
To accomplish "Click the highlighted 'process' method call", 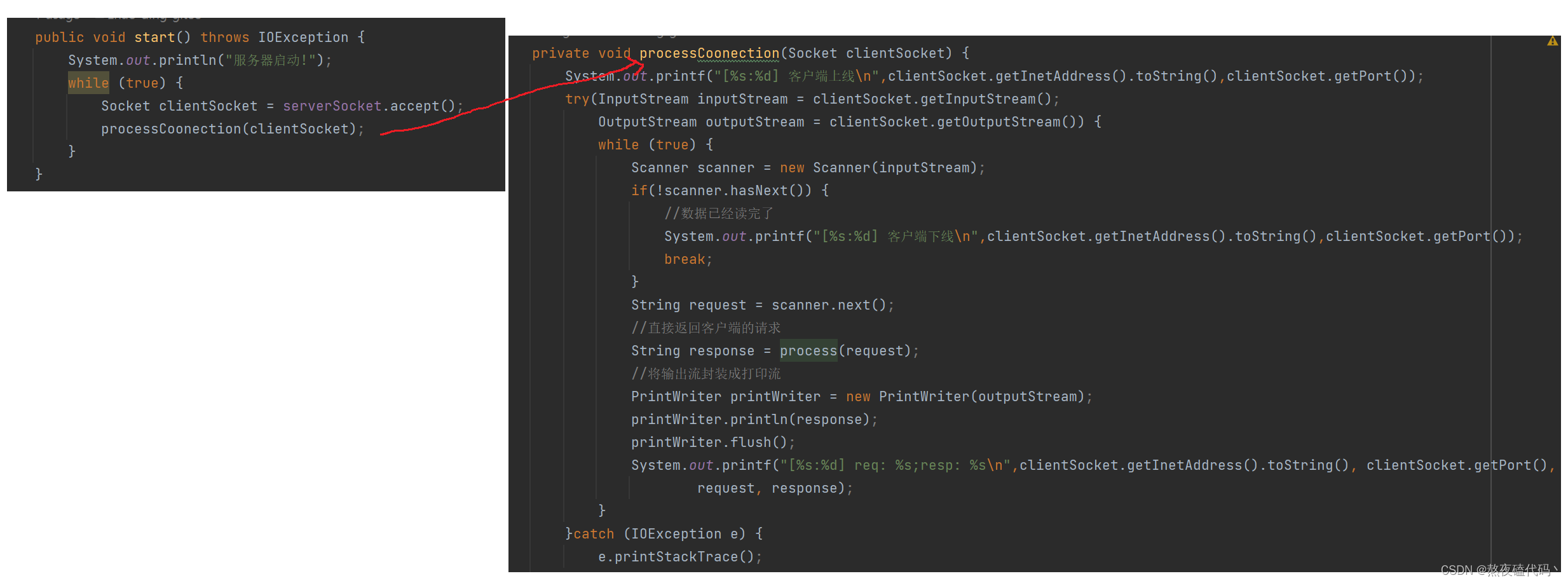I will [x=808, y=351].
